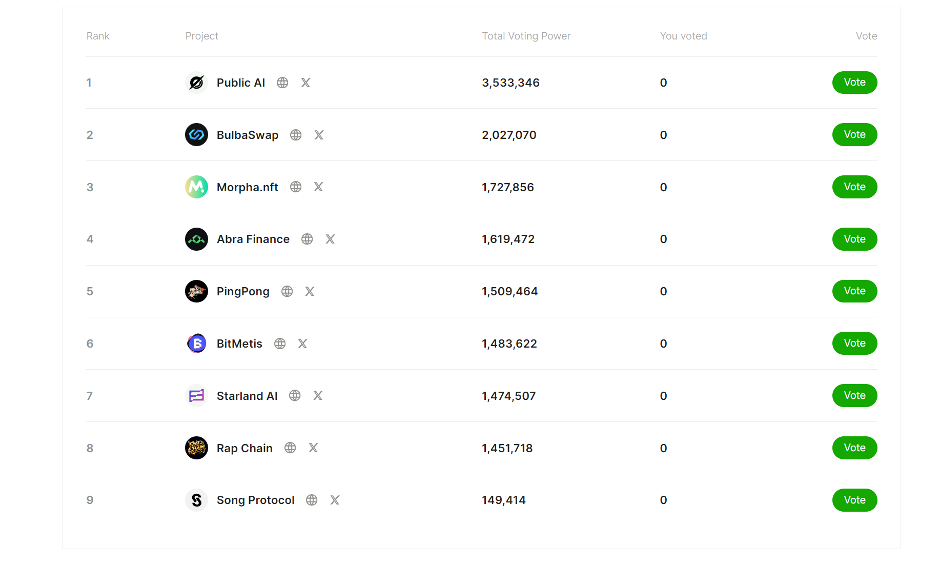Click the BulbaSwap project logo
This screenshot has height=566, width=941.
pos(196,135)
